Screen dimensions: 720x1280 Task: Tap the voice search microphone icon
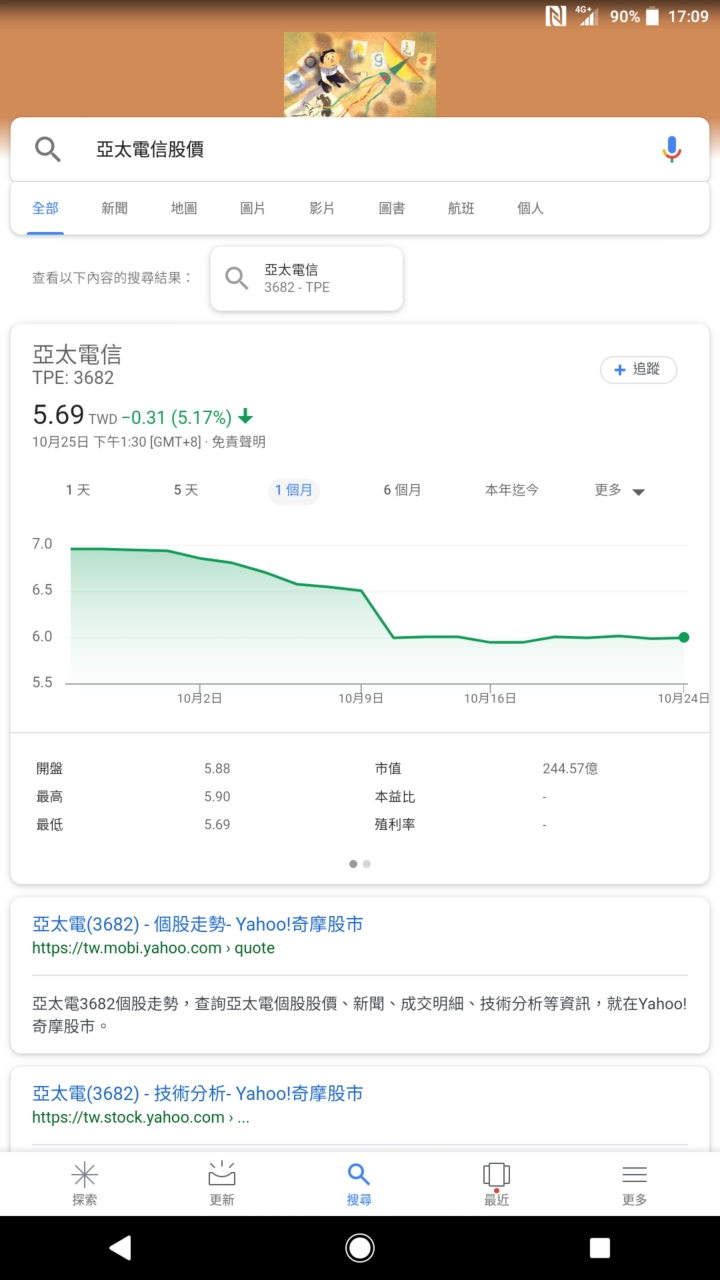672,149
